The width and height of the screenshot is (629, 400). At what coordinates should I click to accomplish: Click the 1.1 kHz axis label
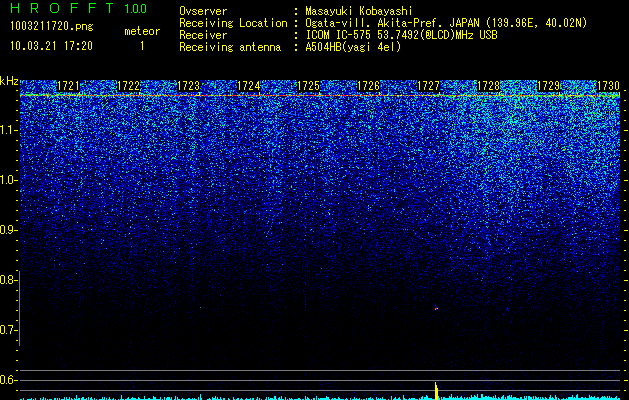coord(8,130)
